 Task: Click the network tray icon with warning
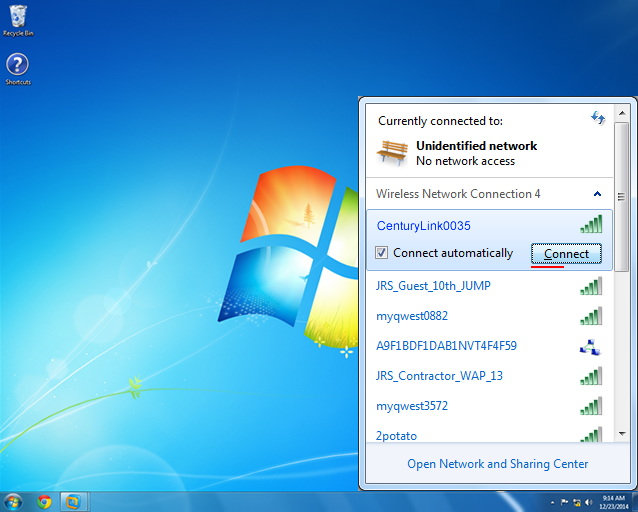pyautogui.click(x=577, y=502)
